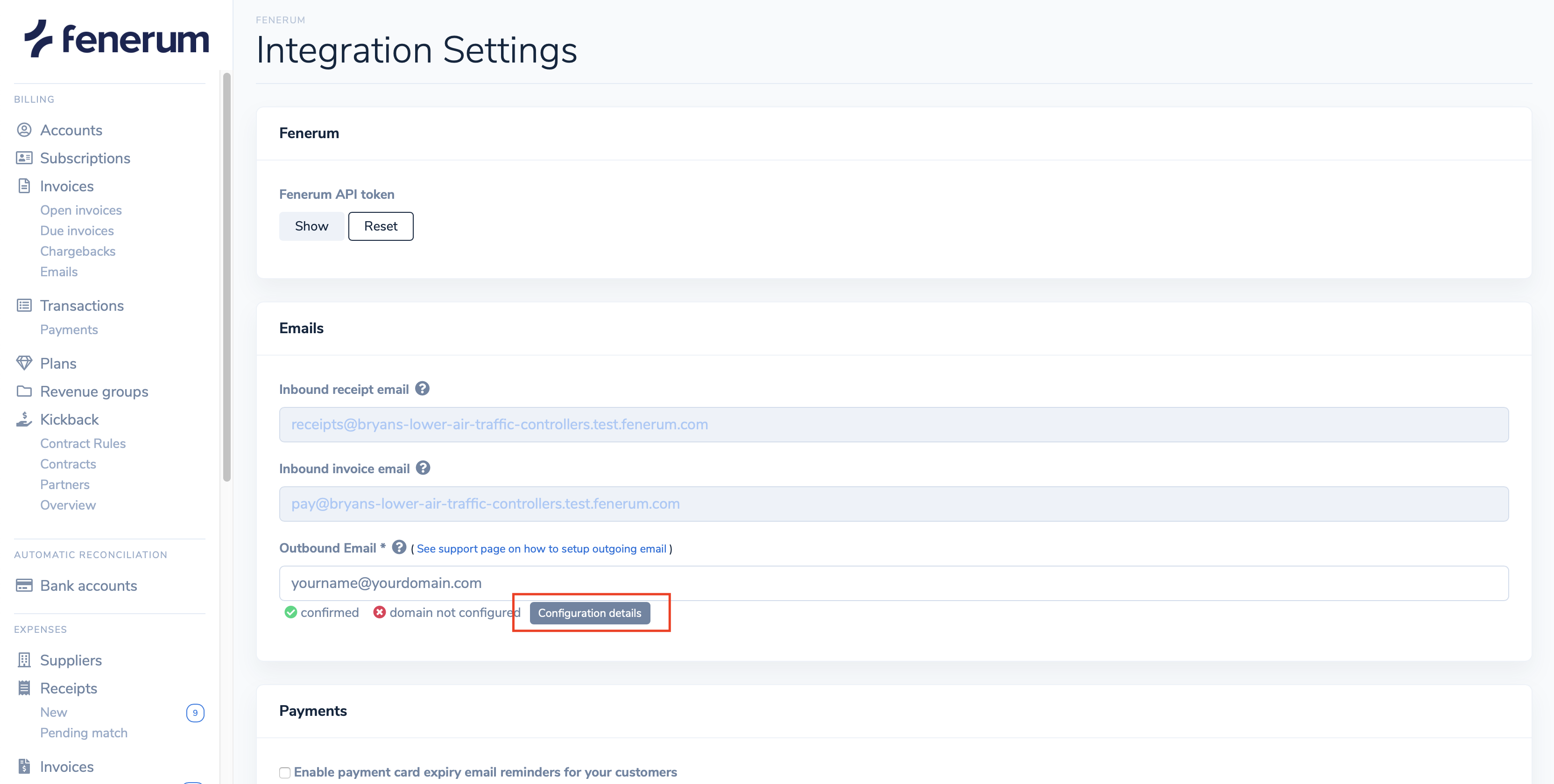1554x784 pixels.
Task: Open support page on outgoing email setup
Action: (x=541, y=549)
